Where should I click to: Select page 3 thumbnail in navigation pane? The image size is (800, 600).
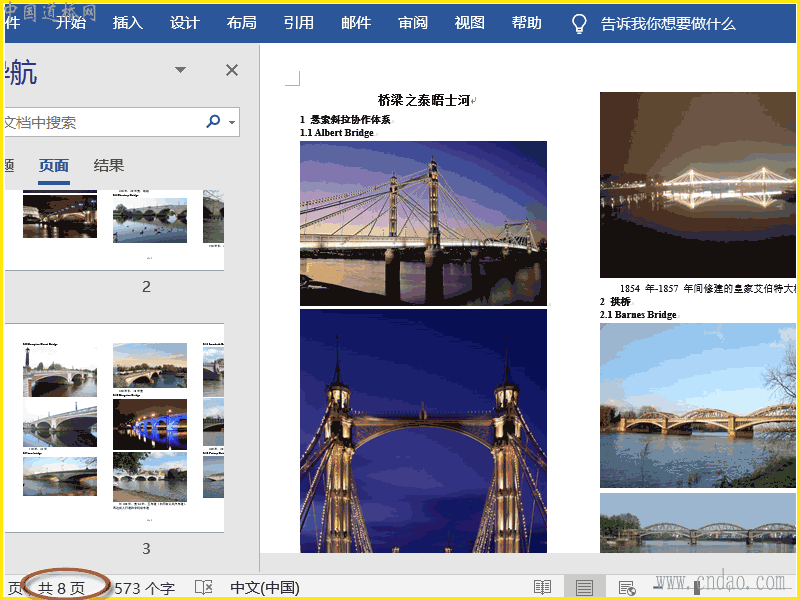click(114, 428)
